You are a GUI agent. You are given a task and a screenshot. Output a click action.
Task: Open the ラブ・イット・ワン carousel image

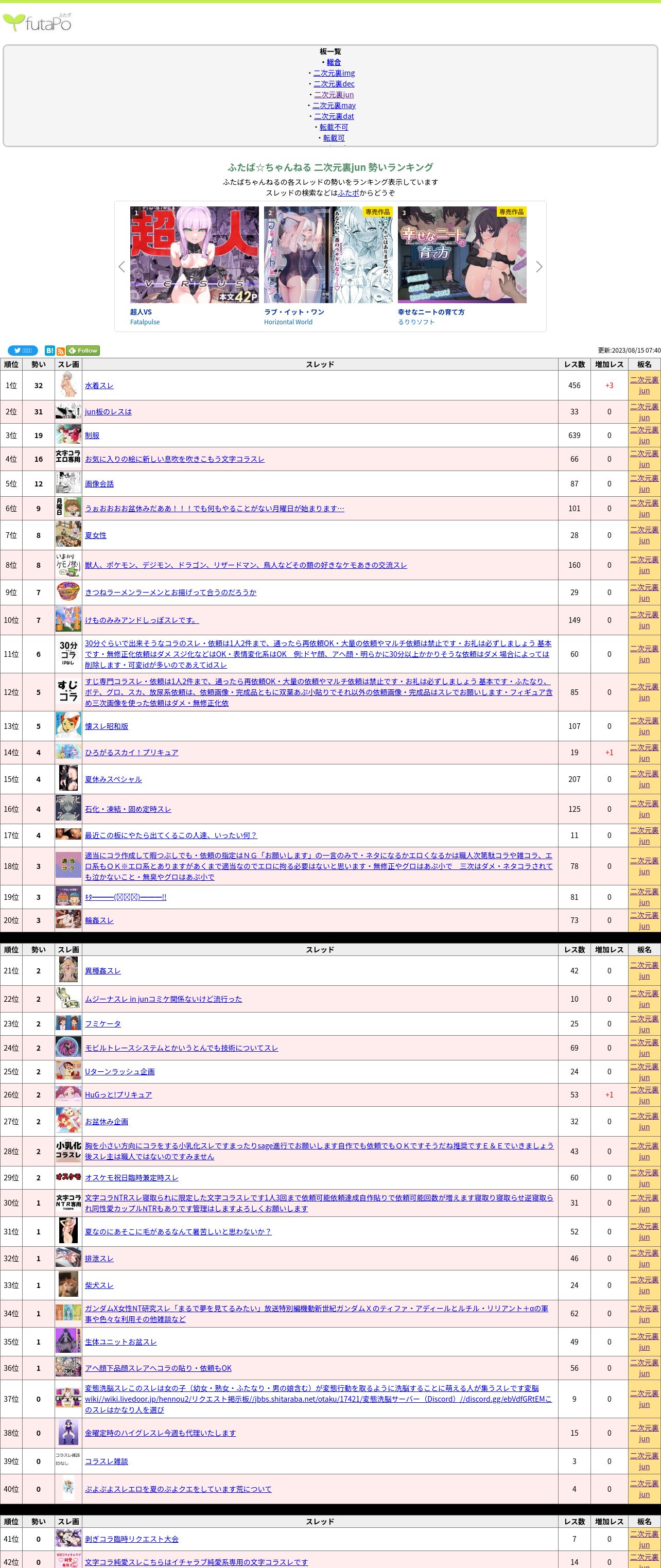click(328, 254)
